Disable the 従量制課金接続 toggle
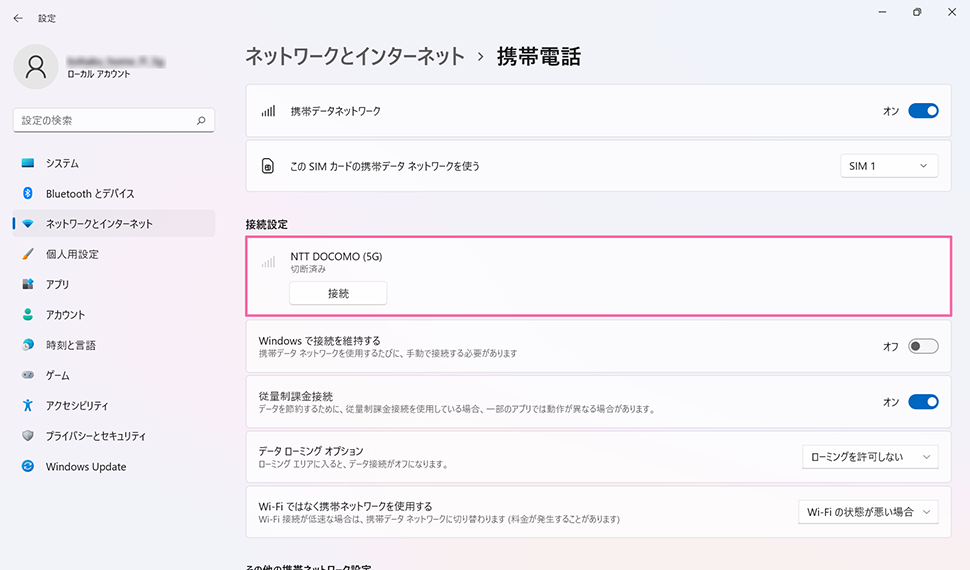The image size is (970, 570). click(922, 402)
